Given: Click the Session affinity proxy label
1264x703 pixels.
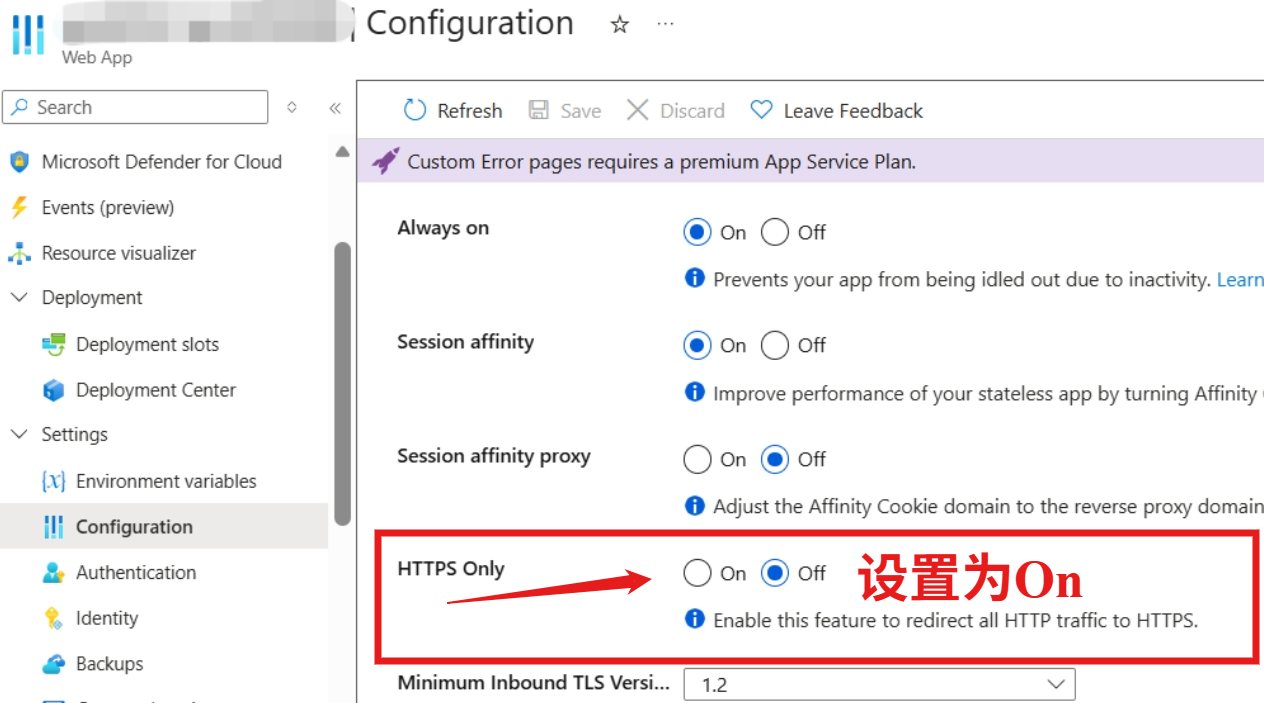Looking at the screenshot, I should pos(494,456).
